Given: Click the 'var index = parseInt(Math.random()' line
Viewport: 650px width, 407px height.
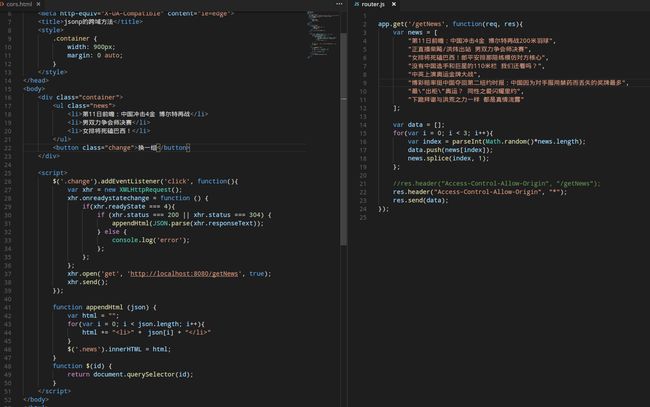Looking at the screenshot, I should coord(497,141).
